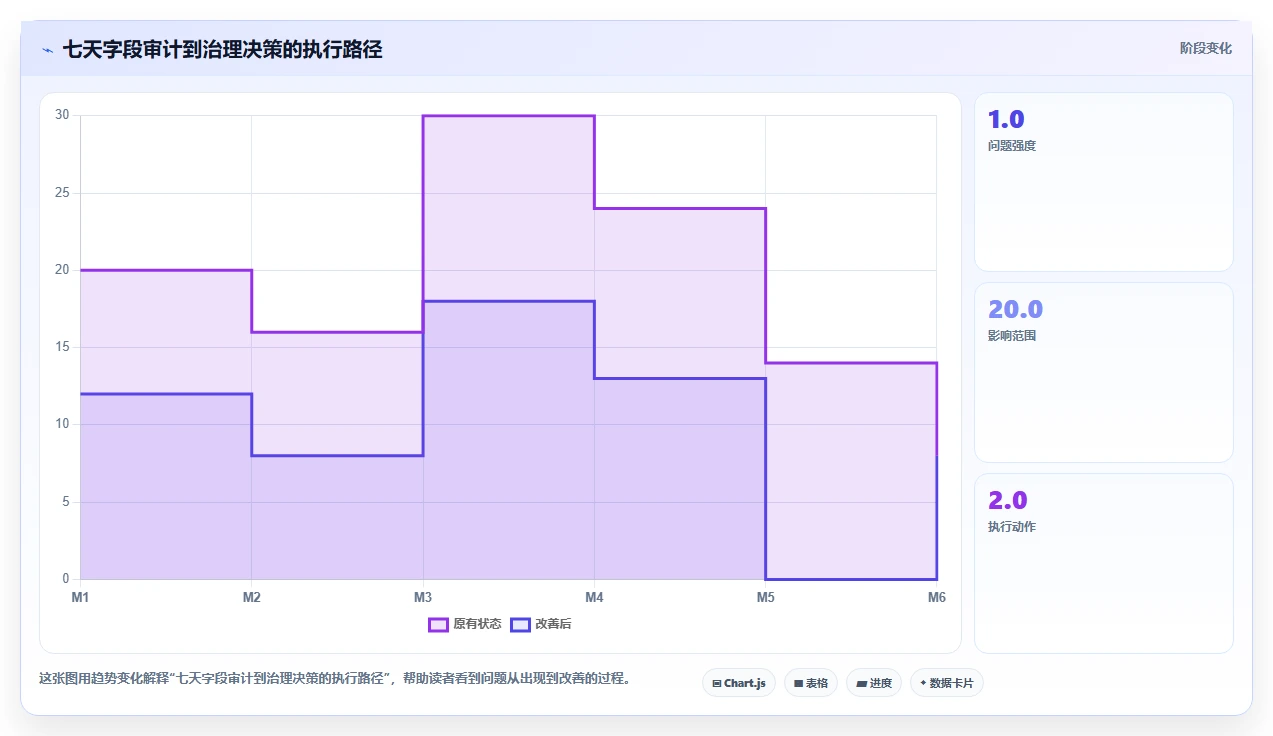Image resolution: width=1273 pixels, height=736 pixels.
Task: Select the 1.0 问题强度 card
Action: tap(1103, 182)
